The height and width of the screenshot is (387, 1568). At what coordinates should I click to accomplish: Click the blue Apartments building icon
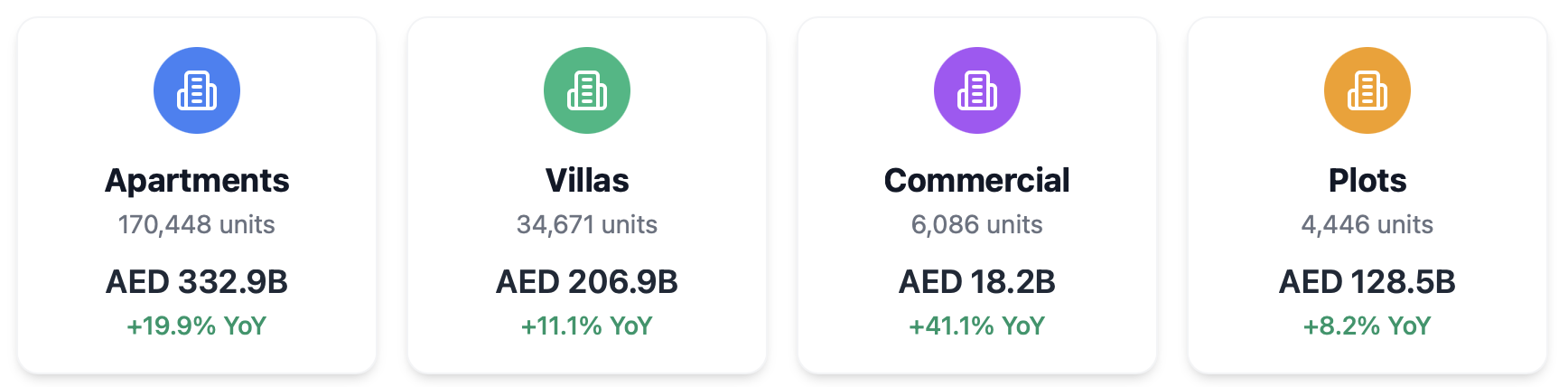pos(197,90)
